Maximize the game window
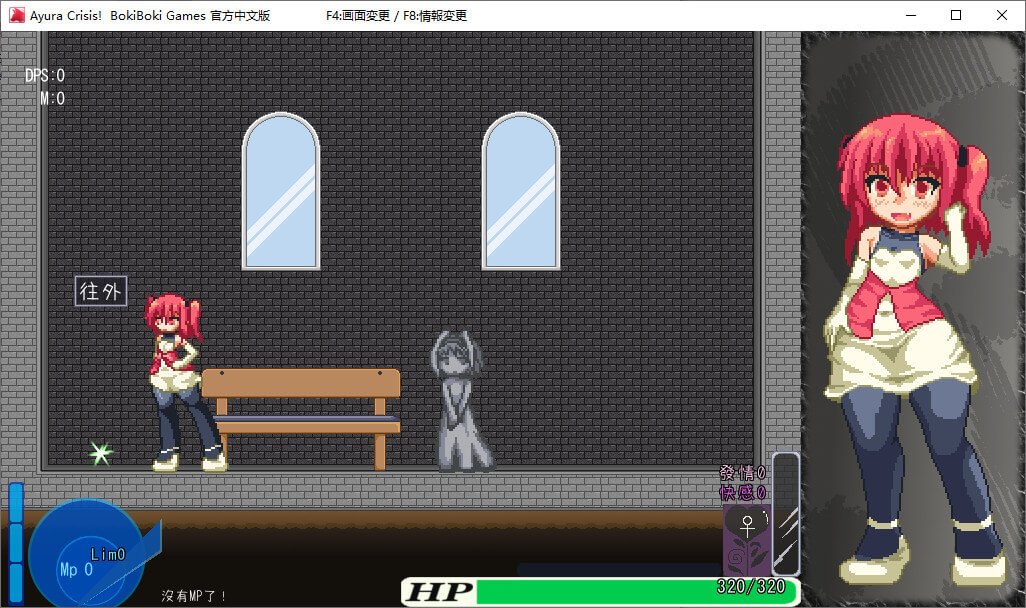Viewport: 1026px width, 608px height. pyautogui.click(x=956, y=15)
